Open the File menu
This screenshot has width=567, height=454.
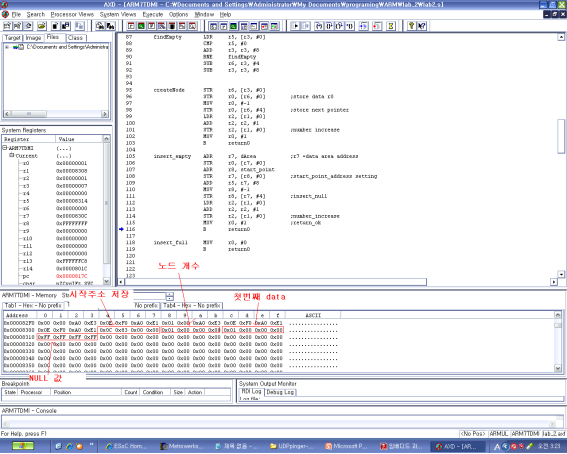(16, 14)
